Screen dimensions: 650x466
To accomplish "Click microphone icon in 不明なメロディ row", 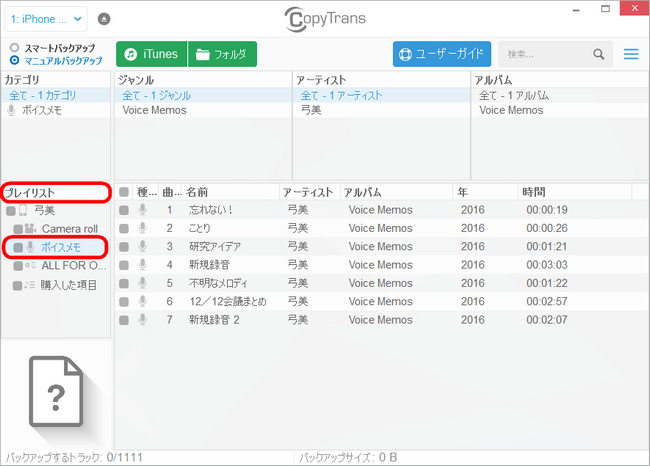I will [143, 283].
